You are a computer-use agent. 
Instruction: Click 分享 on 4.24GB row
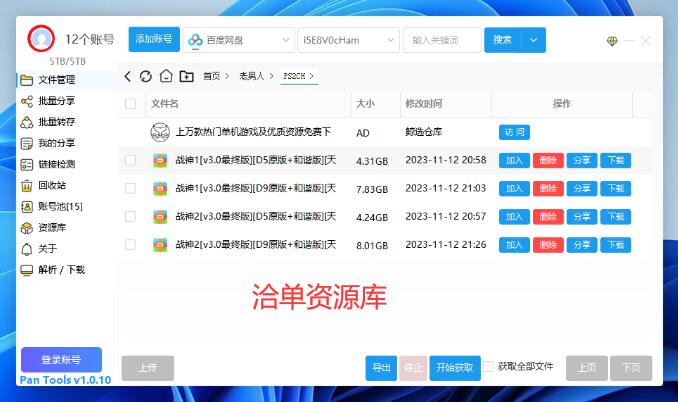[582, 217]
